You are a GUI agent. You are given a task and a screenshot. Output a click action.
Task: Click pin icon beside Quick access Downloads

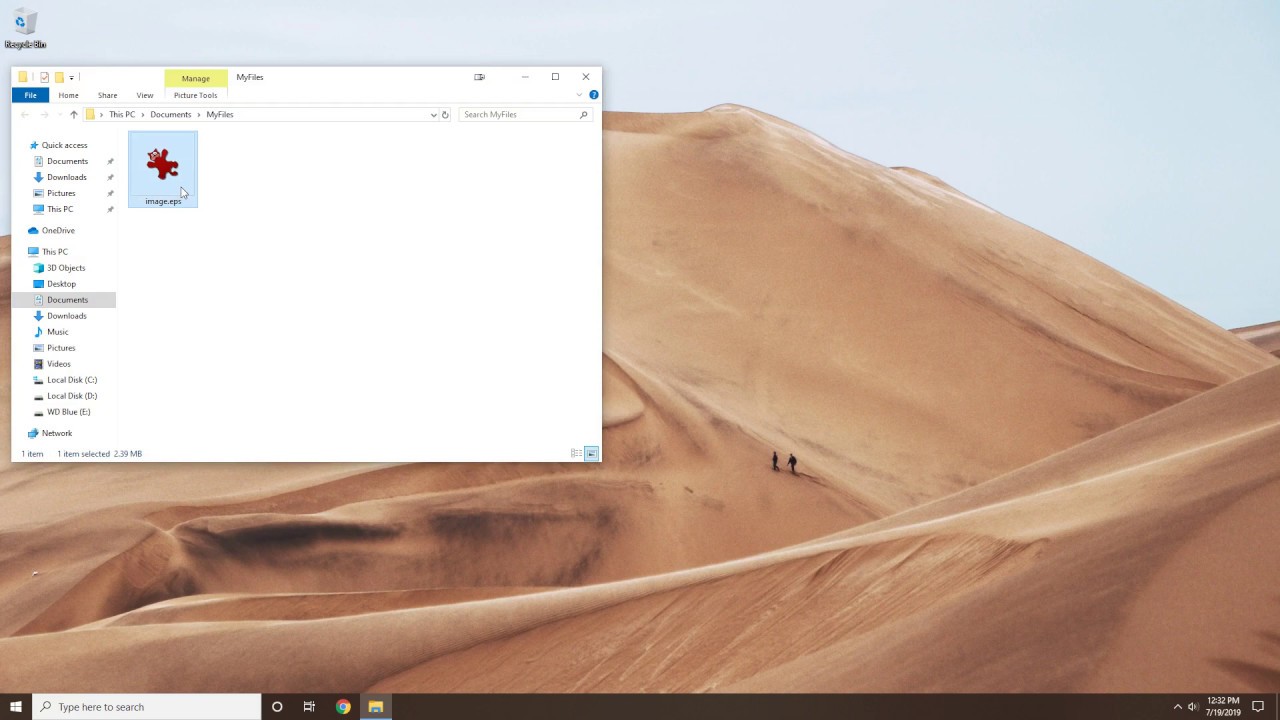pos(110,177)
